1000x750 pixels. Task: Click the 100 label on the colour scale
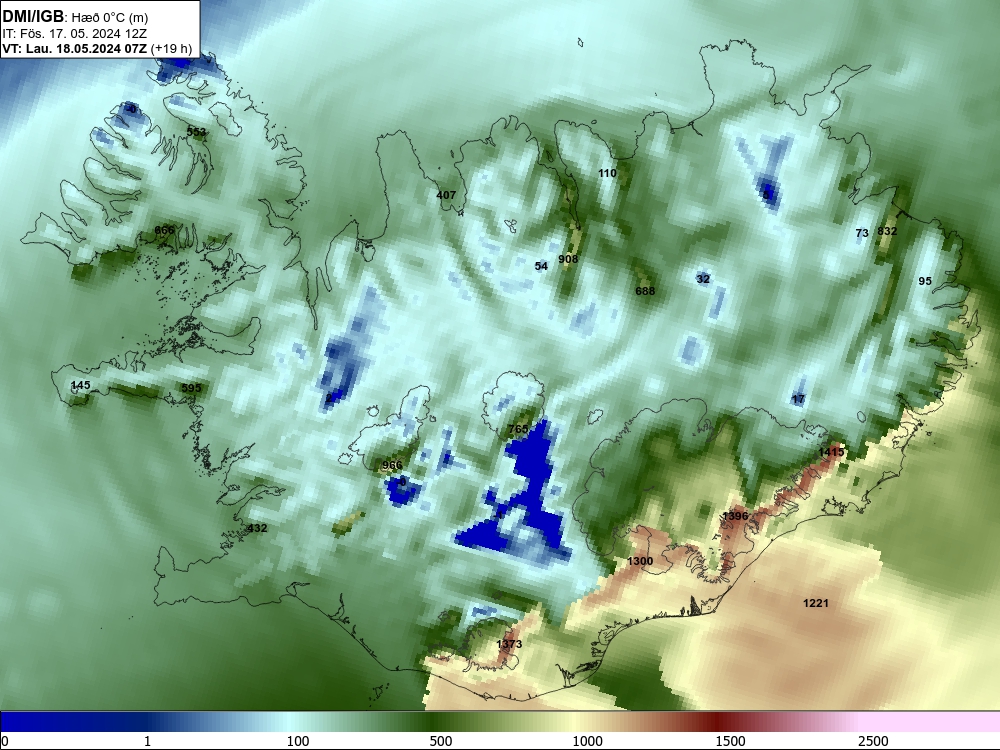[x=298, y=741]
